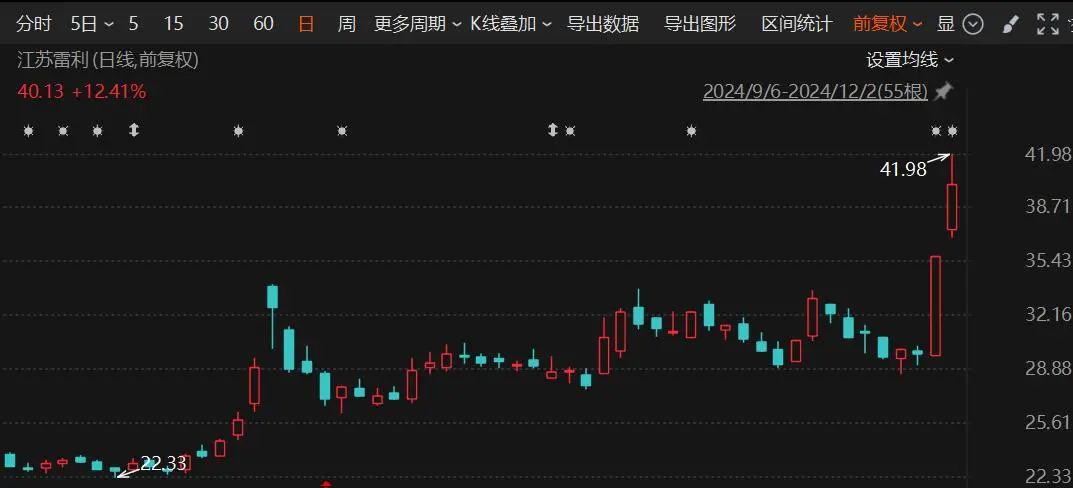This screenshot has height=488, width=1073.
Task: Select the last red candle peaking at 41.98
Action: pos(952,207)
